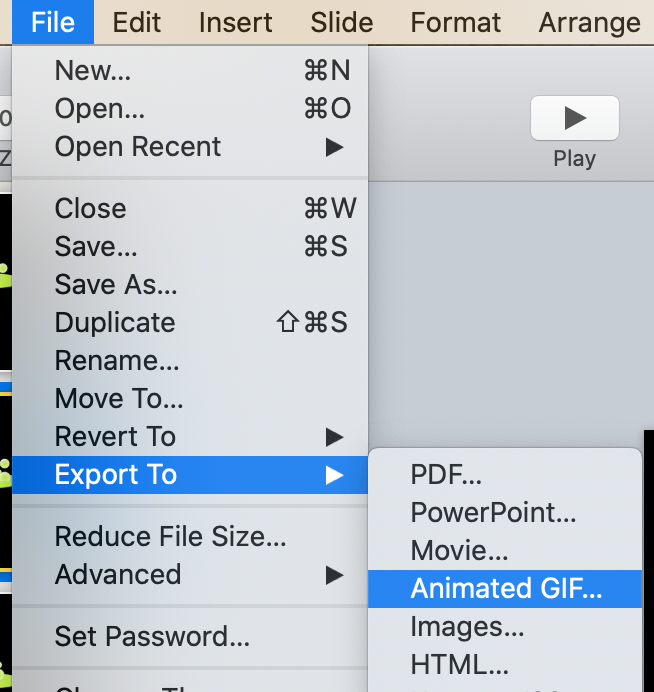
Task: Select Rename… menu item
Action: 117,360
